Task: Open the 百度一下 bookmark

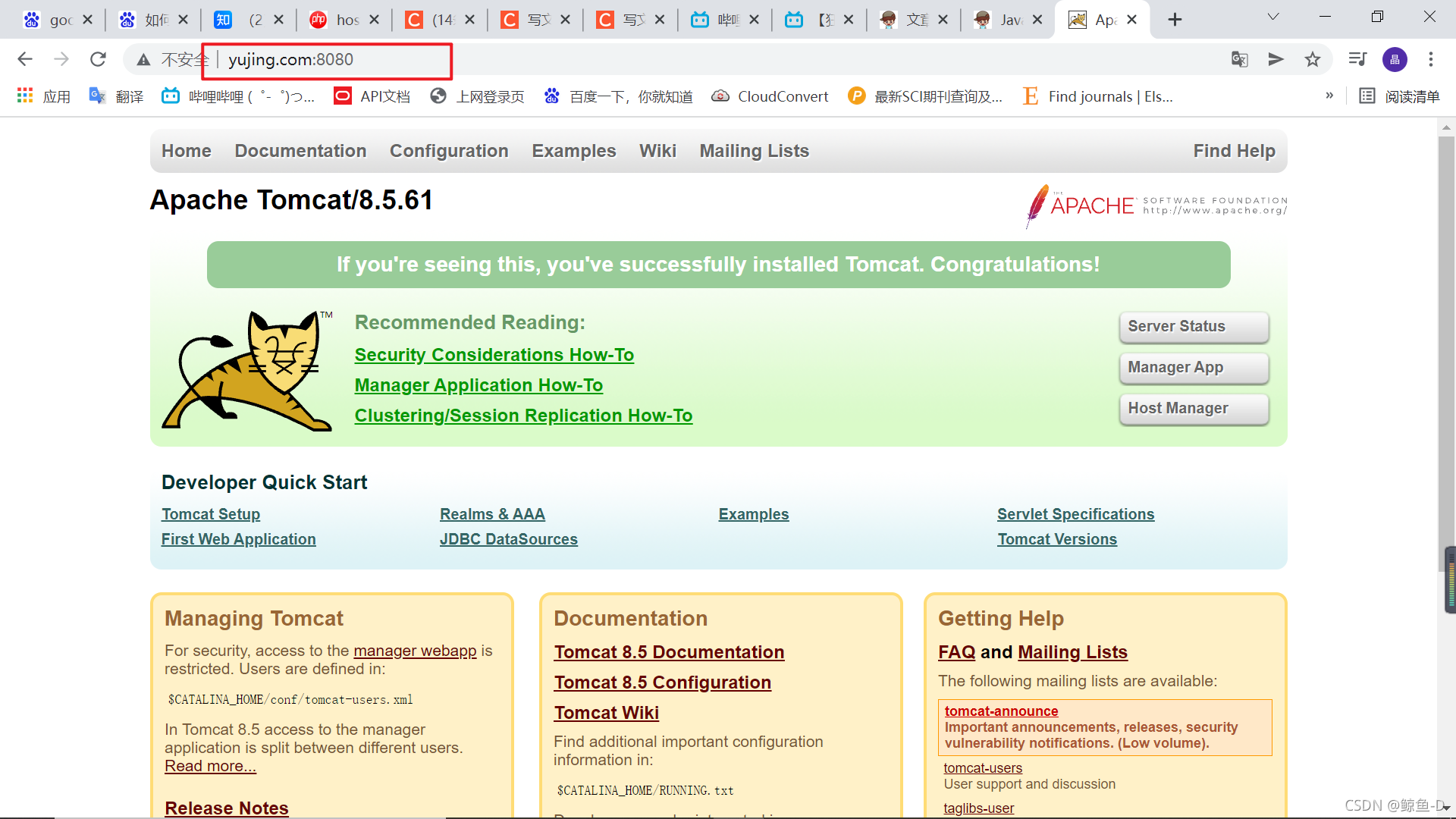Action: (x=618, y=96)
